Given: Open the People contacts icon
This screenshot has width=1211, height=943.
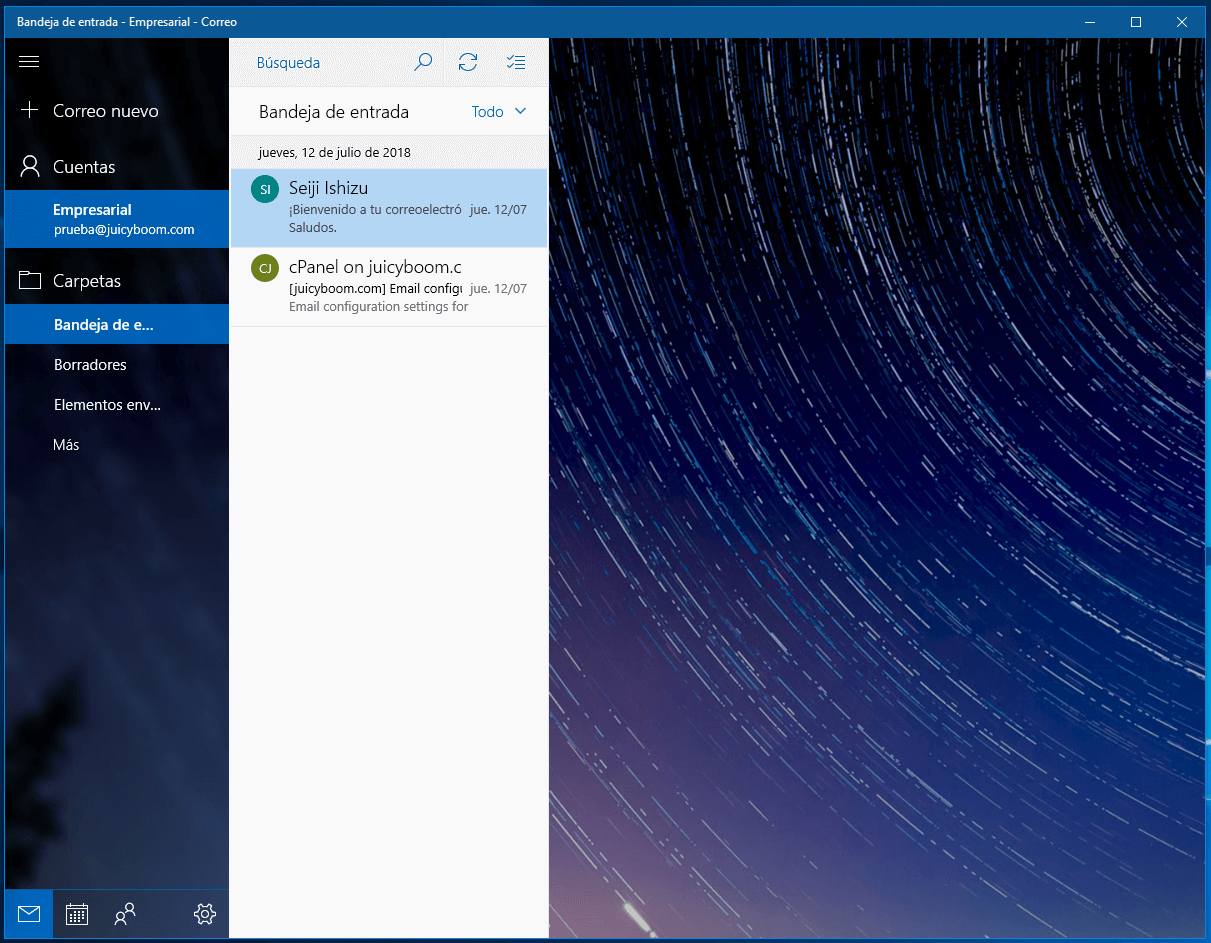Looking at the screenshot, I should 125,913.
